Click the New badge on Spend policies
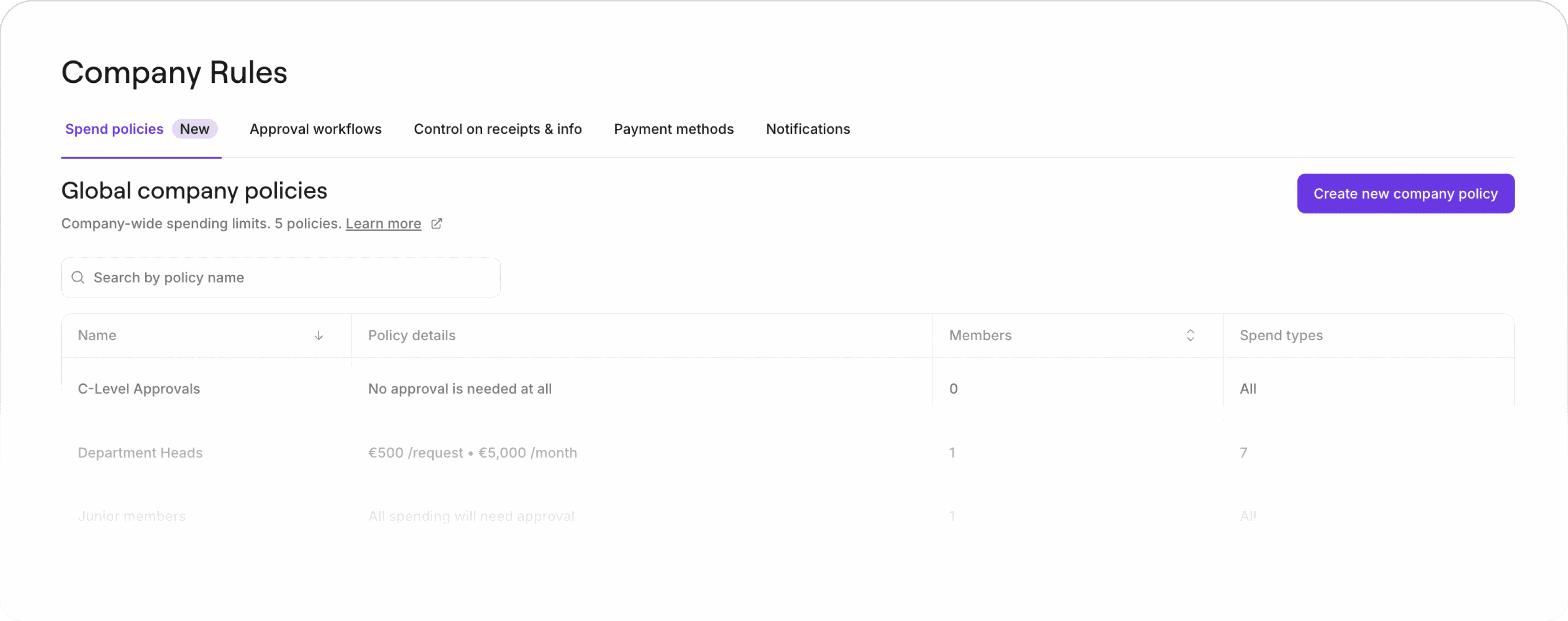Viewport: 1568px width, 621px height. point(194,129)
